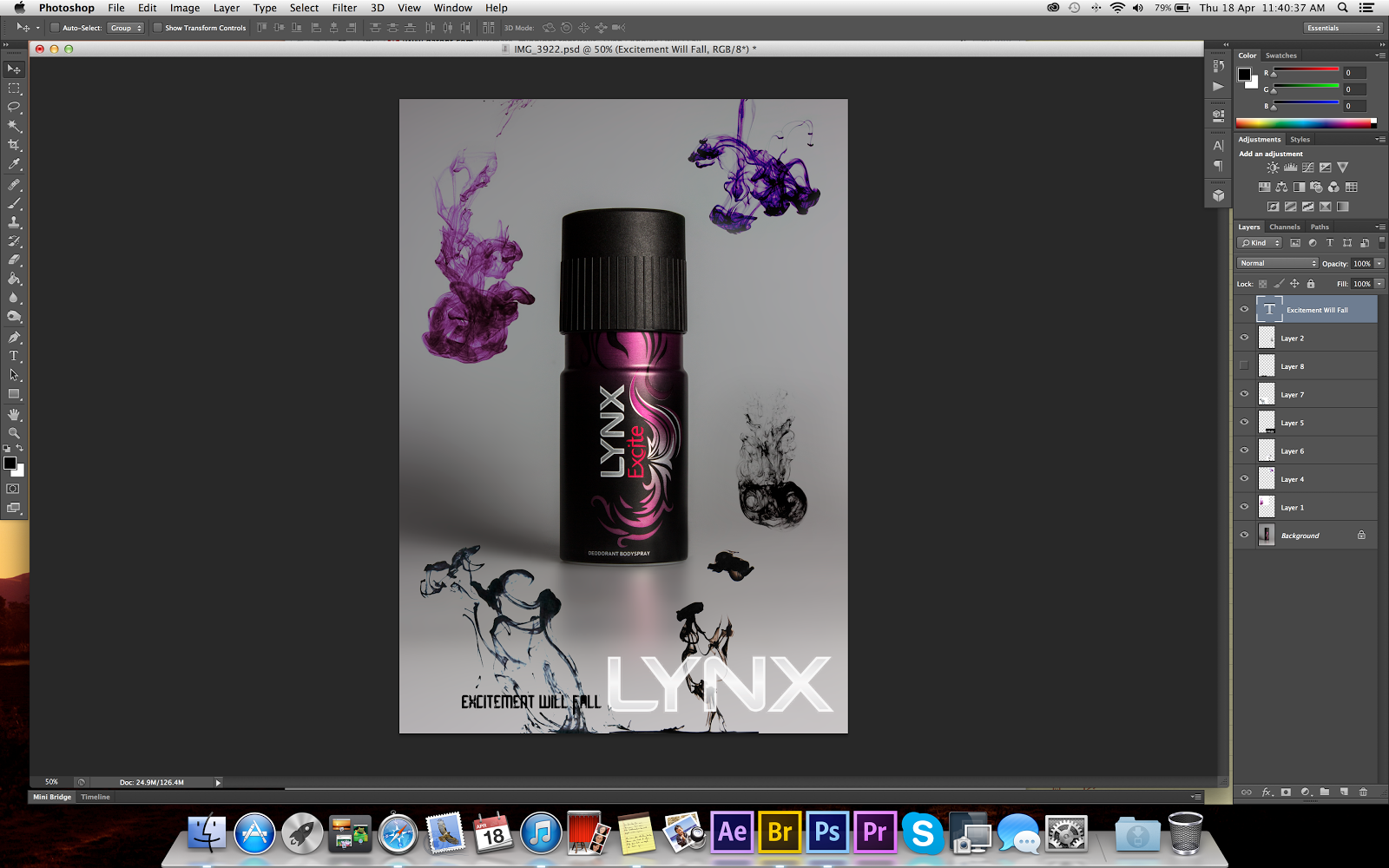Click the delete layer trash icon
Screen dimensions: 1389x868
coord(1363,792)
